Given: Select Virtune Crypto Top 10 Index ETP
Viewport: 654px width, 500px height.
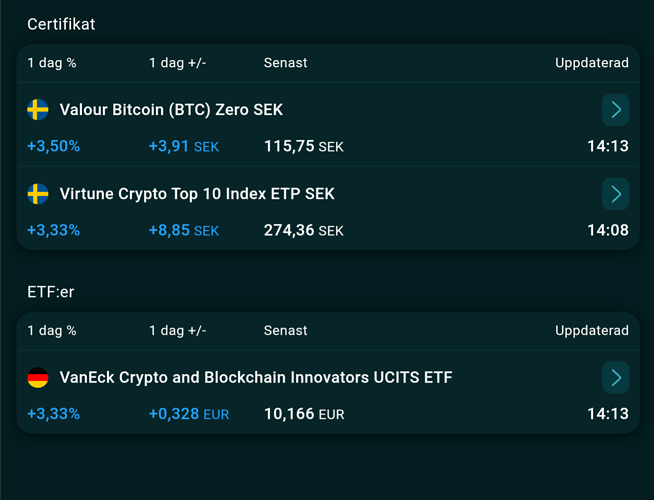Looking at the screenshot, I should tap(197, 193).
